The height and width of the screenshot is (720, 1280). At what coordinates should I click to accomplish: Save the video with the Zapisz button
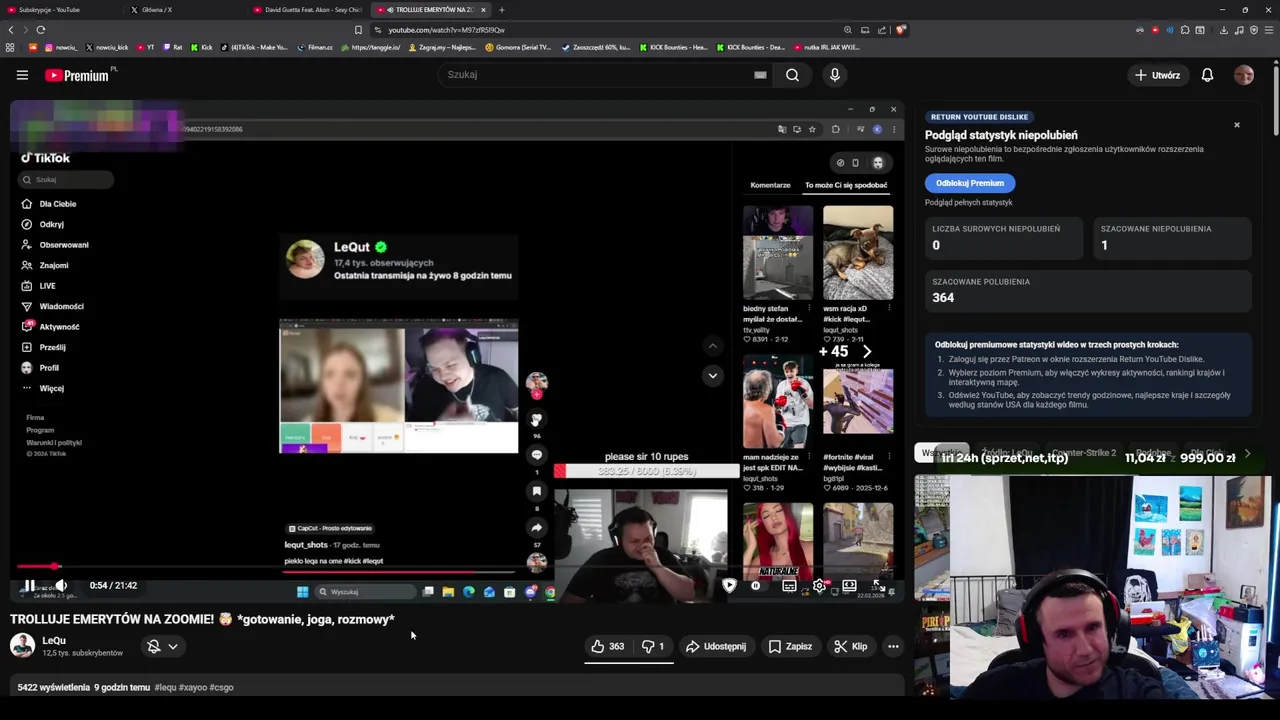tap(790, 646)
